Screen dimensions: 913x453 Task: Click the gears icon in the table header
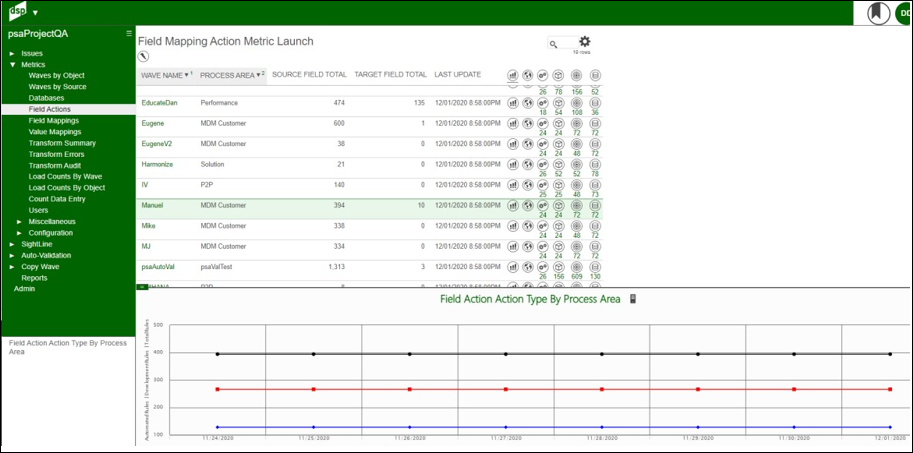pos(543,75)
